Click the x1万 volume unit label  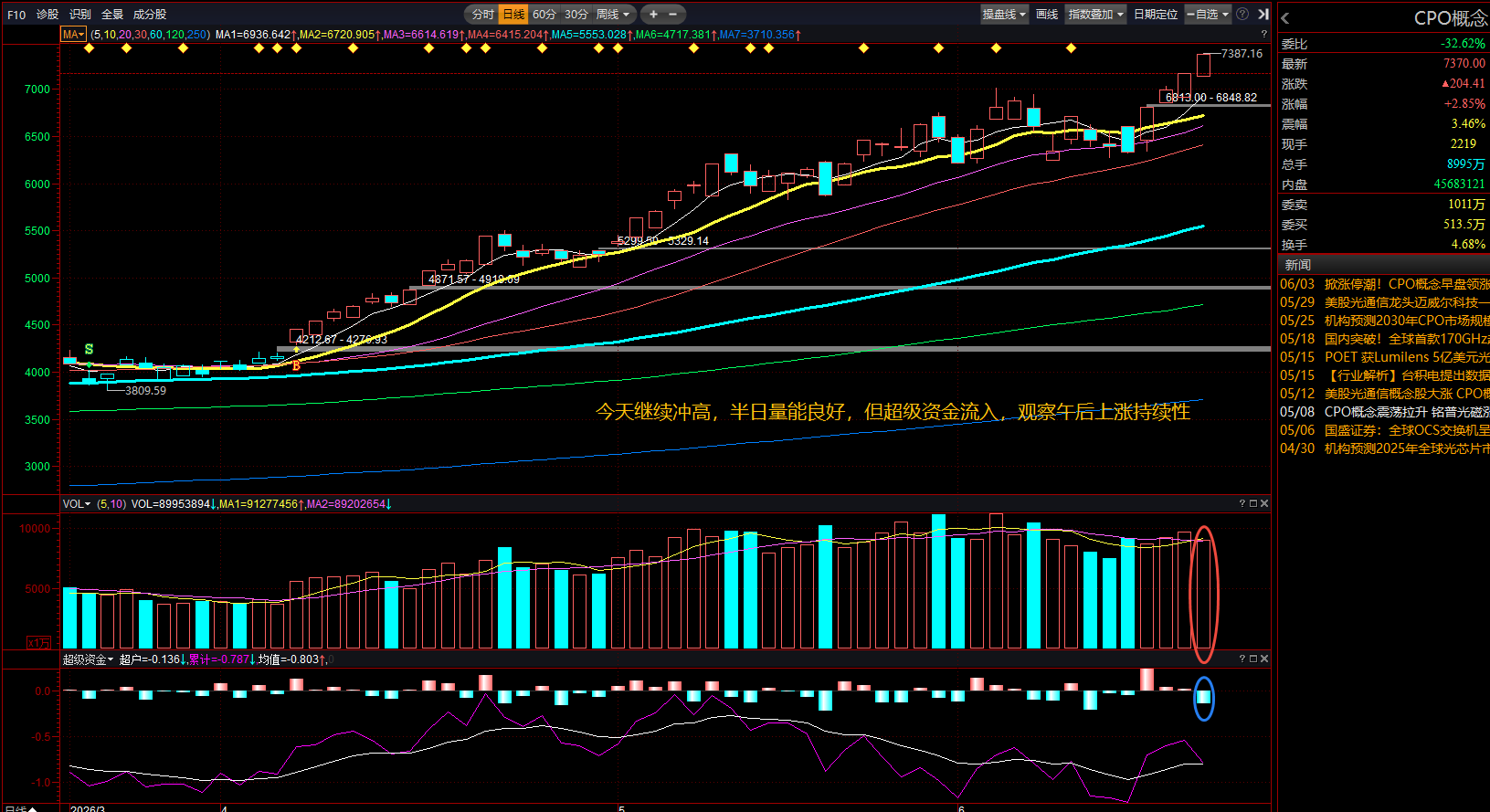pyautogui.click(x=39, y=642)
